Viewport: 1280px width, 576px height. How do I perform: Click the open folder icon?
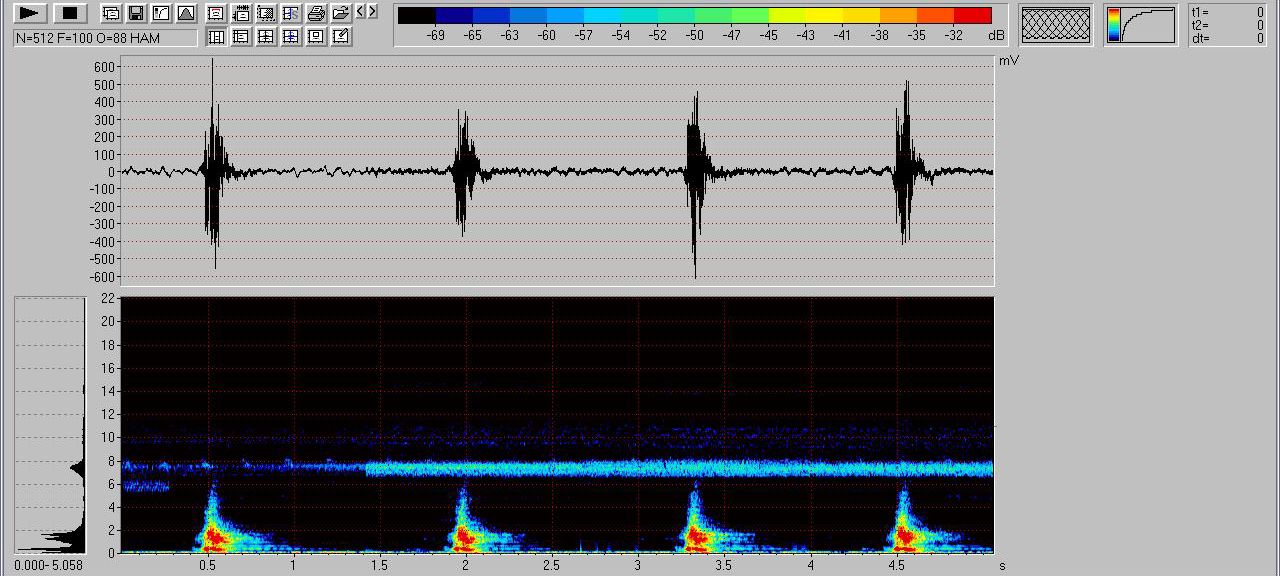click(341, 13)
